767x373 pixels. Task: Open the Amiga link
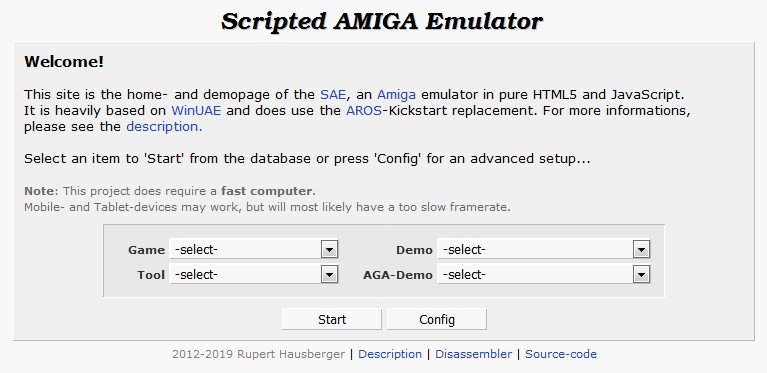[x=396, y=94]
